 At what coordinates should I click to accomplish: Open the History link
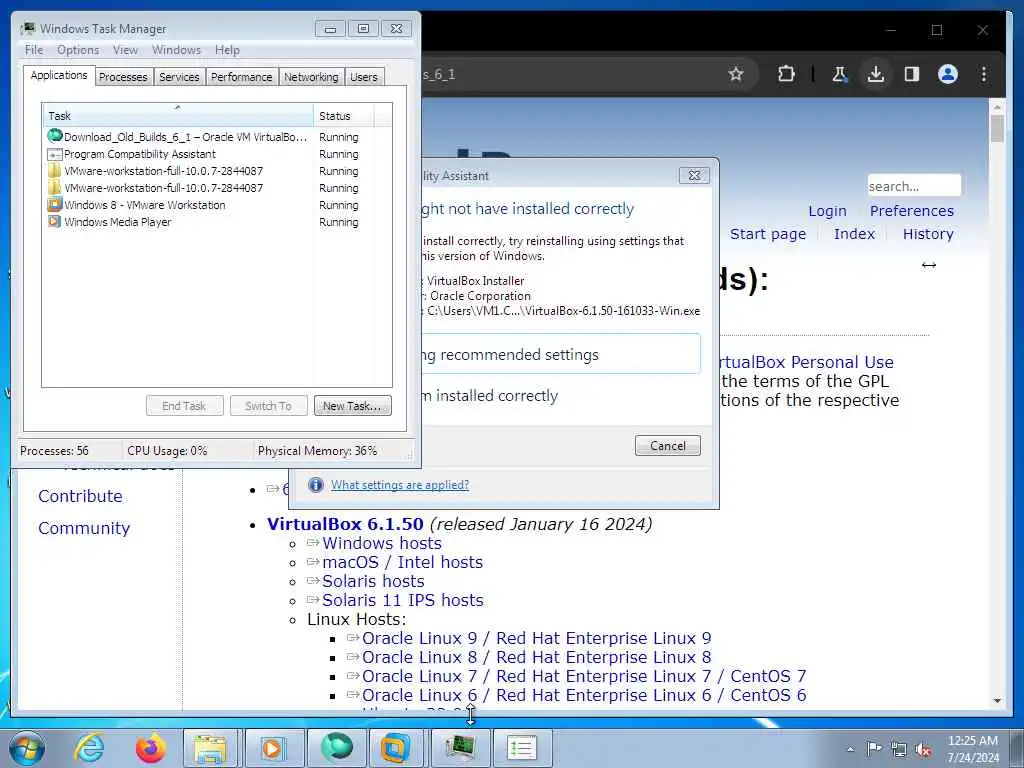click(x=928, y=234)
